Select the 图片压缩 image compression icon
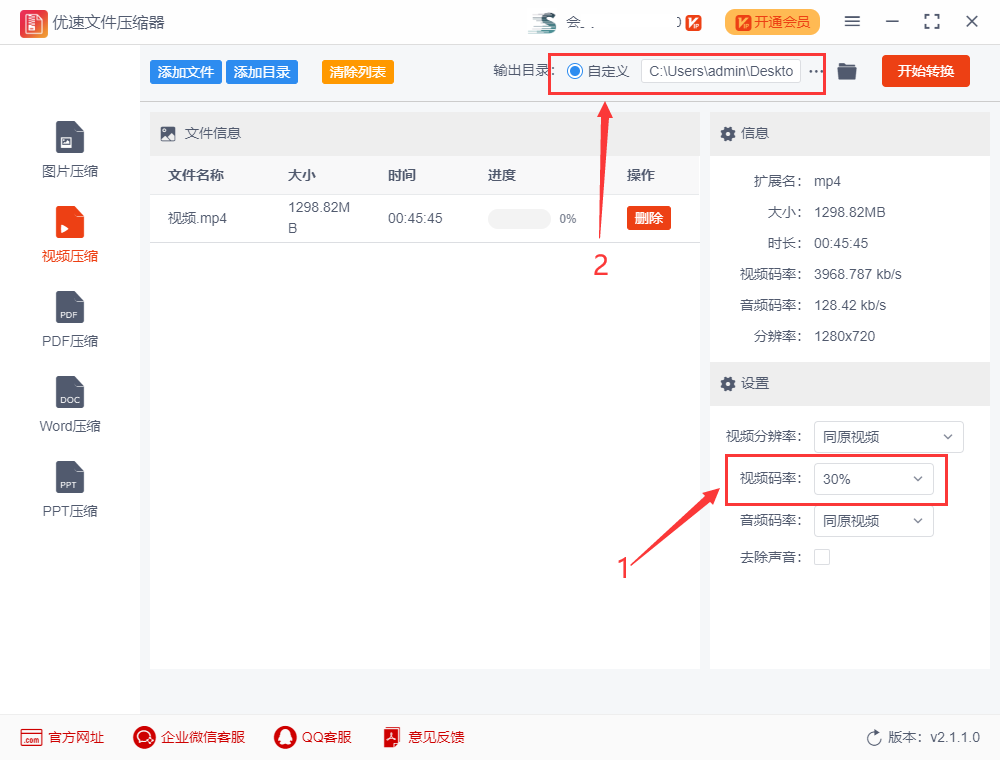Viewport: 1000px width, 760px height. [70, 138]
